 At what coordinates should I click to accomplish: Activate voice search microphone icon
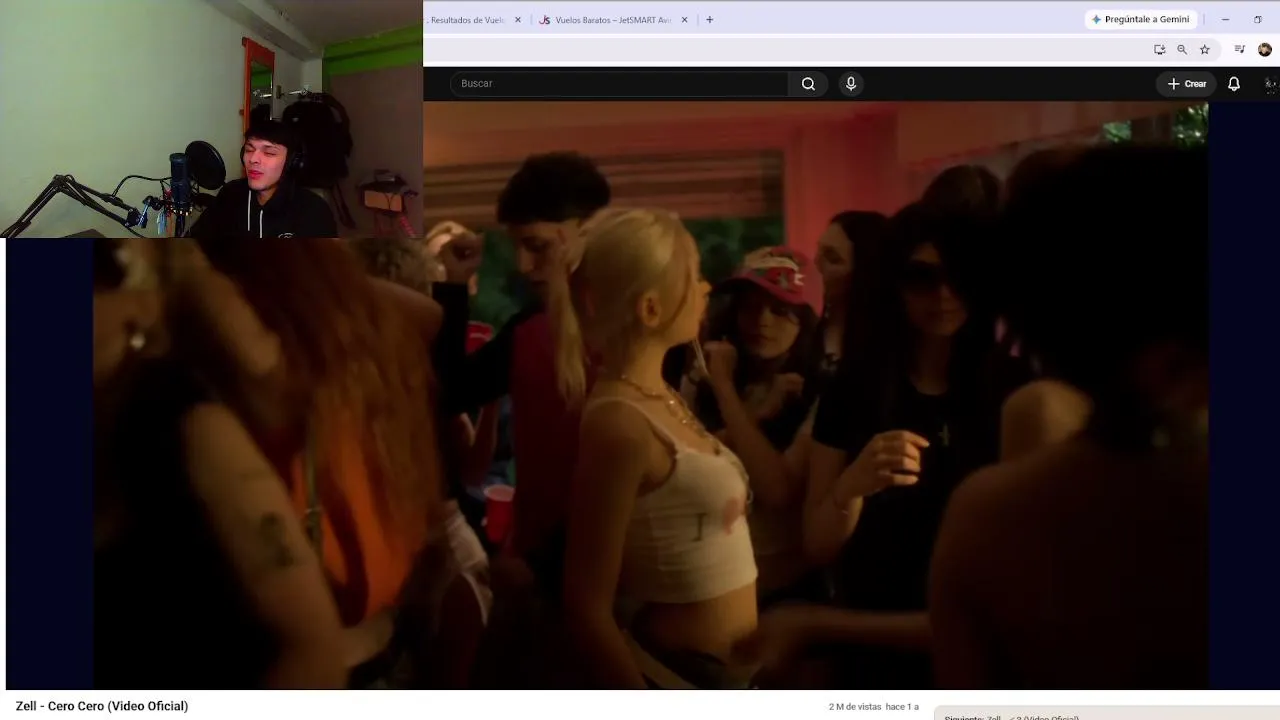(x=851, y=84)
